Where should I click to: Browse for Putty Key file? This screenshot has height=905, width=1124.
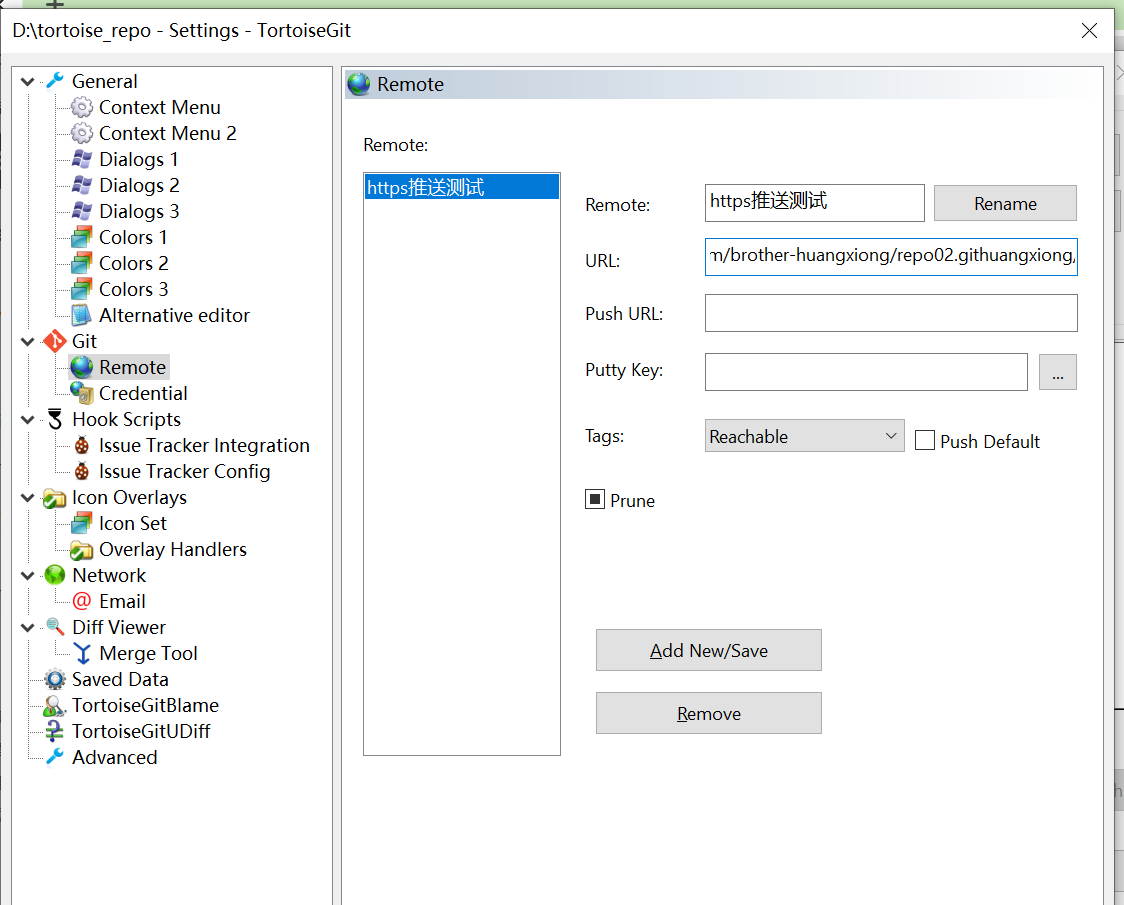[x=1058, y=372]
